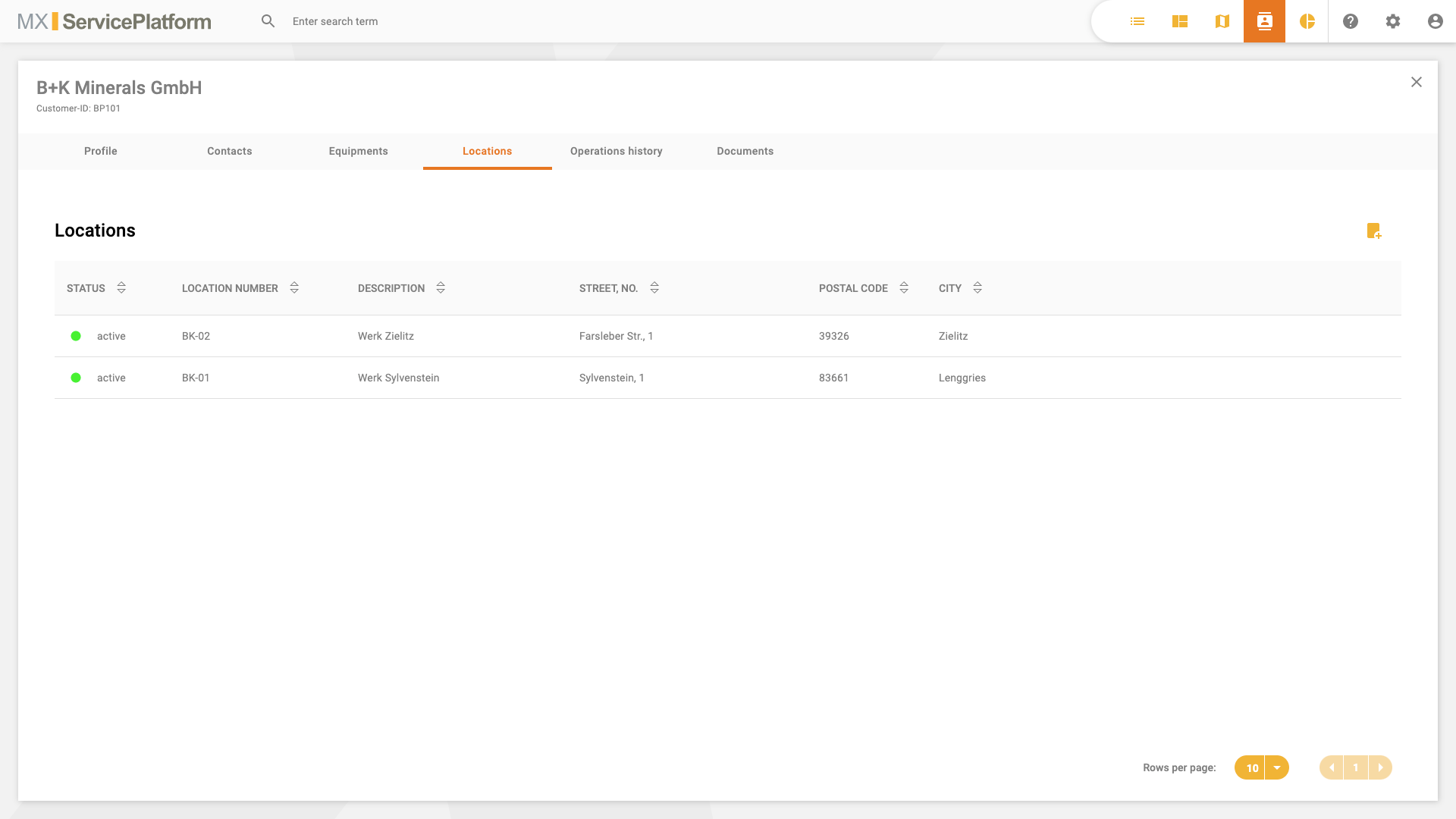Viewport: 1456px width, 819px height.
Task: Click the search magnifier icon
Action: (268, 21)
